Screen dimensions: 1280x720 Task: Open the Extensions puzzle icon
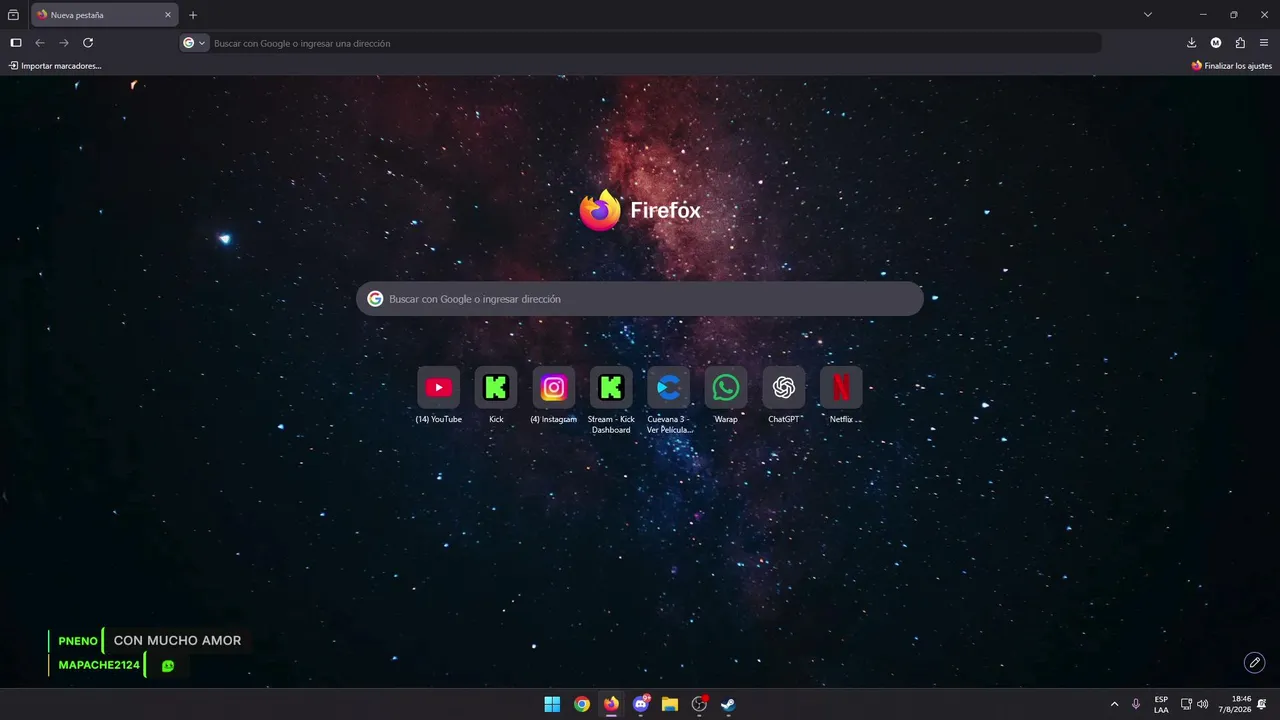click(1240, 43)
